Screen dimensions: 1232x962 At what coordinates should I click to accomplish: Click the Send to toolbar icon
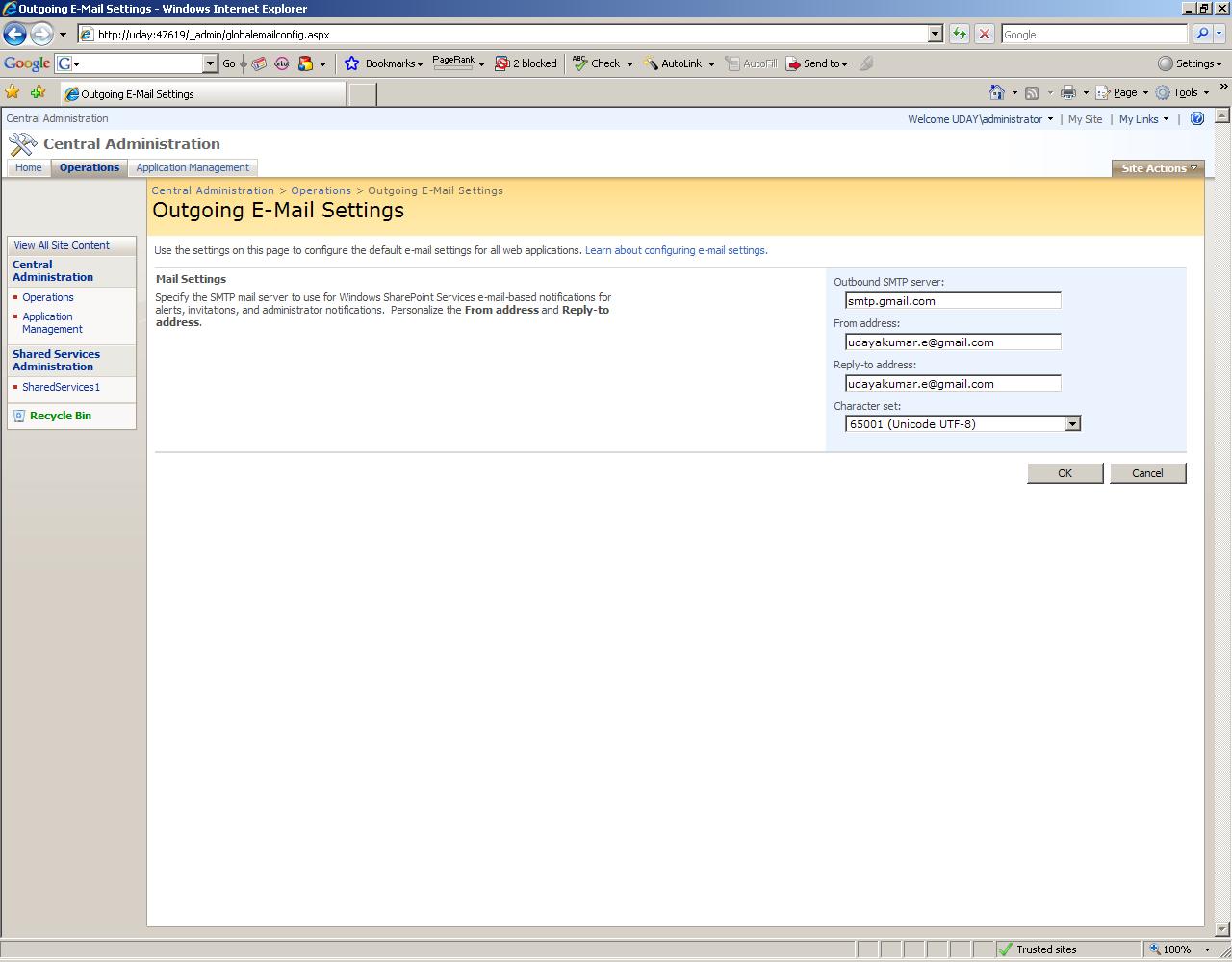tap(793, 63)
